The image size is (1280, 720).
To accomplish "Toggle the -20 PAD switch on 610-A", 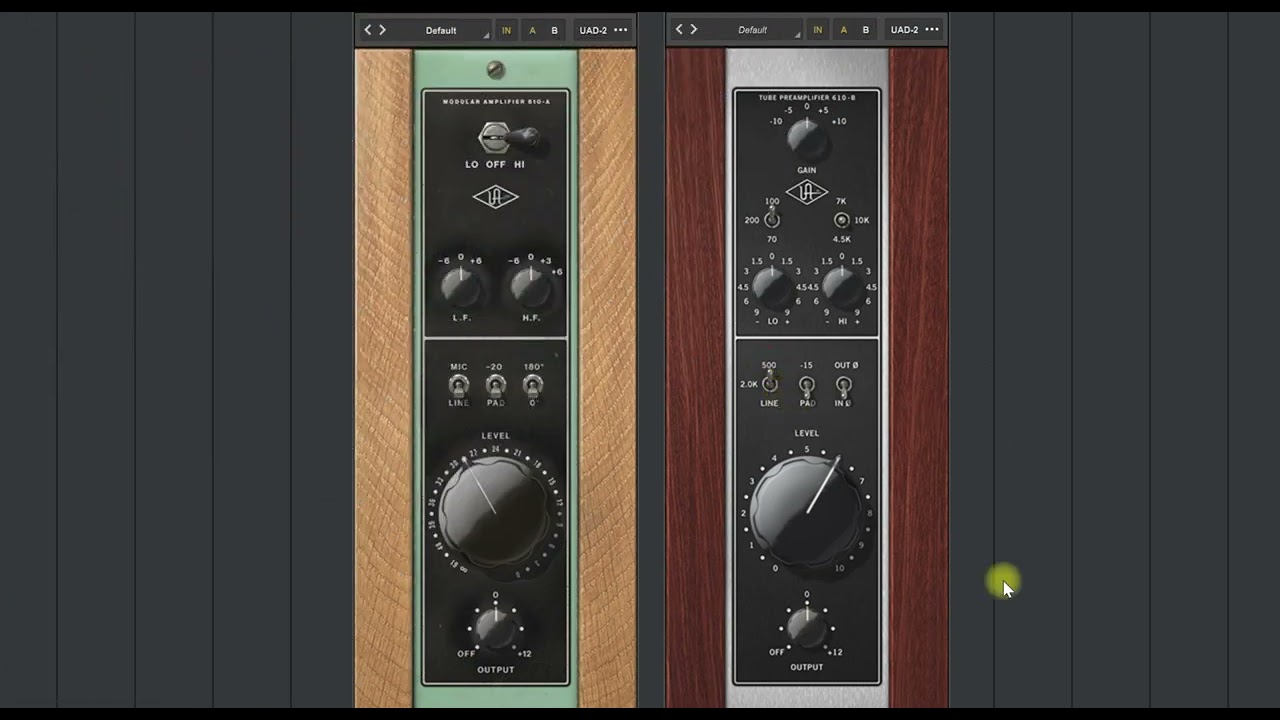I will click(495, 385).
